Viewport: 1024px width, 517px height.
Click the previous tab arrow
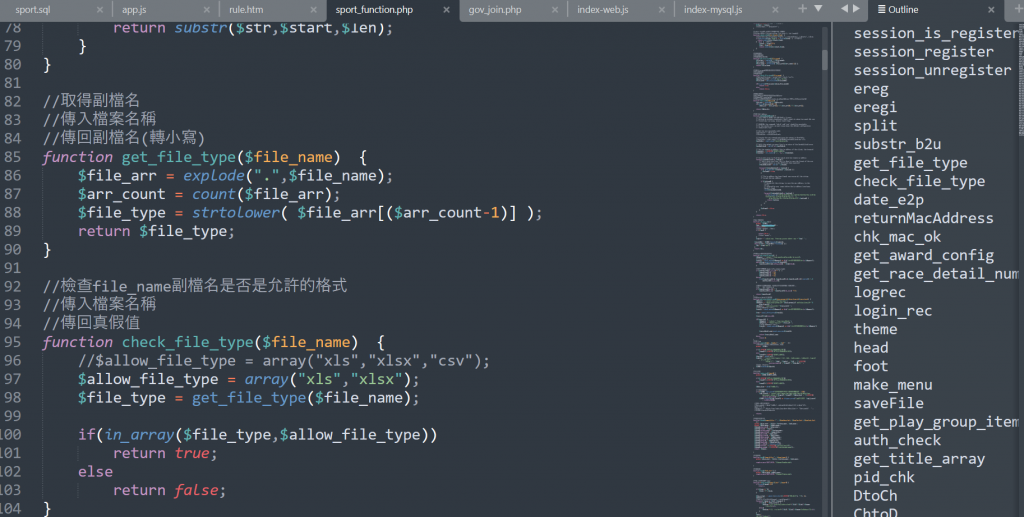tap(844, 8)
